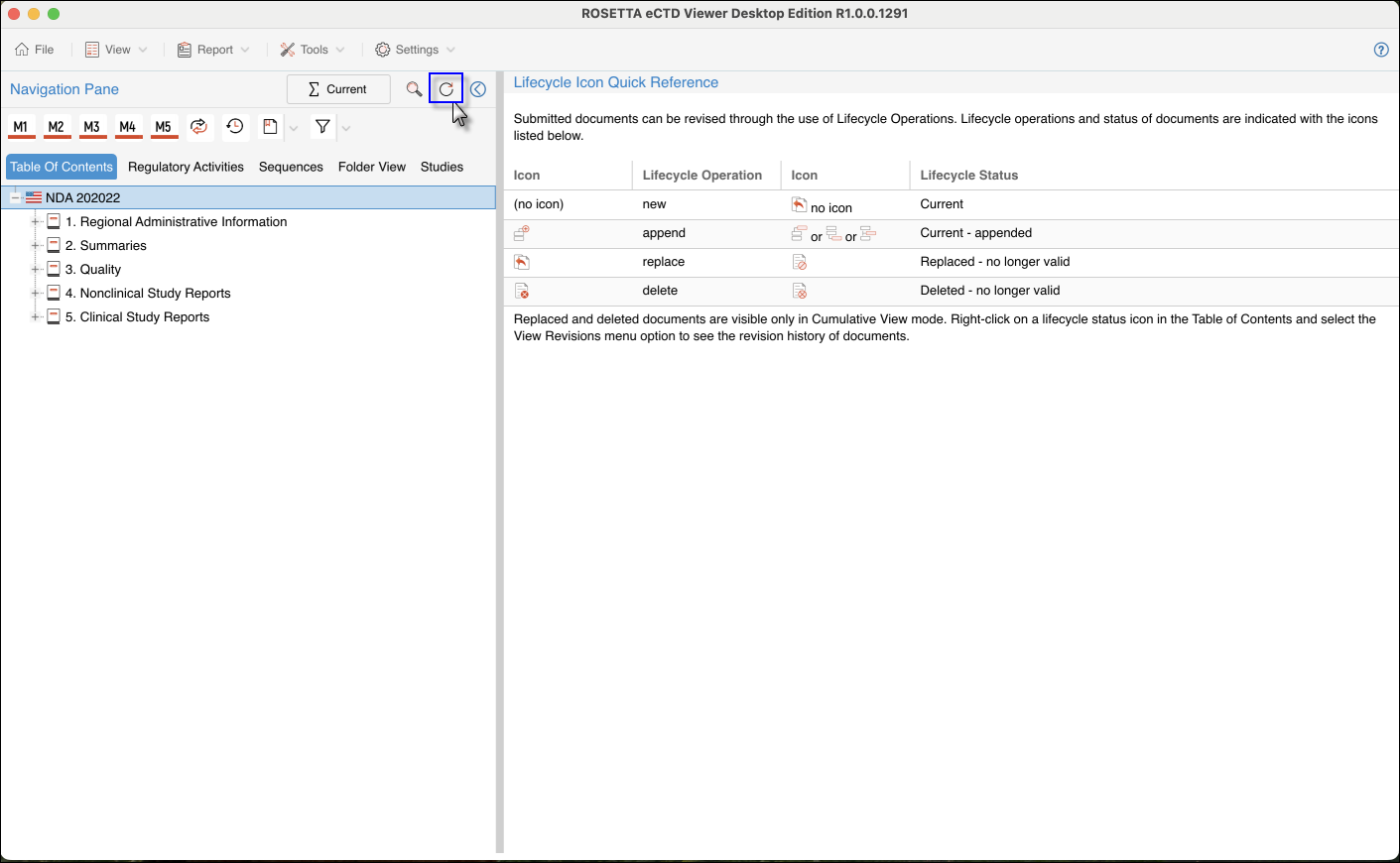Click the history clock icon

(x=235, y=127)
